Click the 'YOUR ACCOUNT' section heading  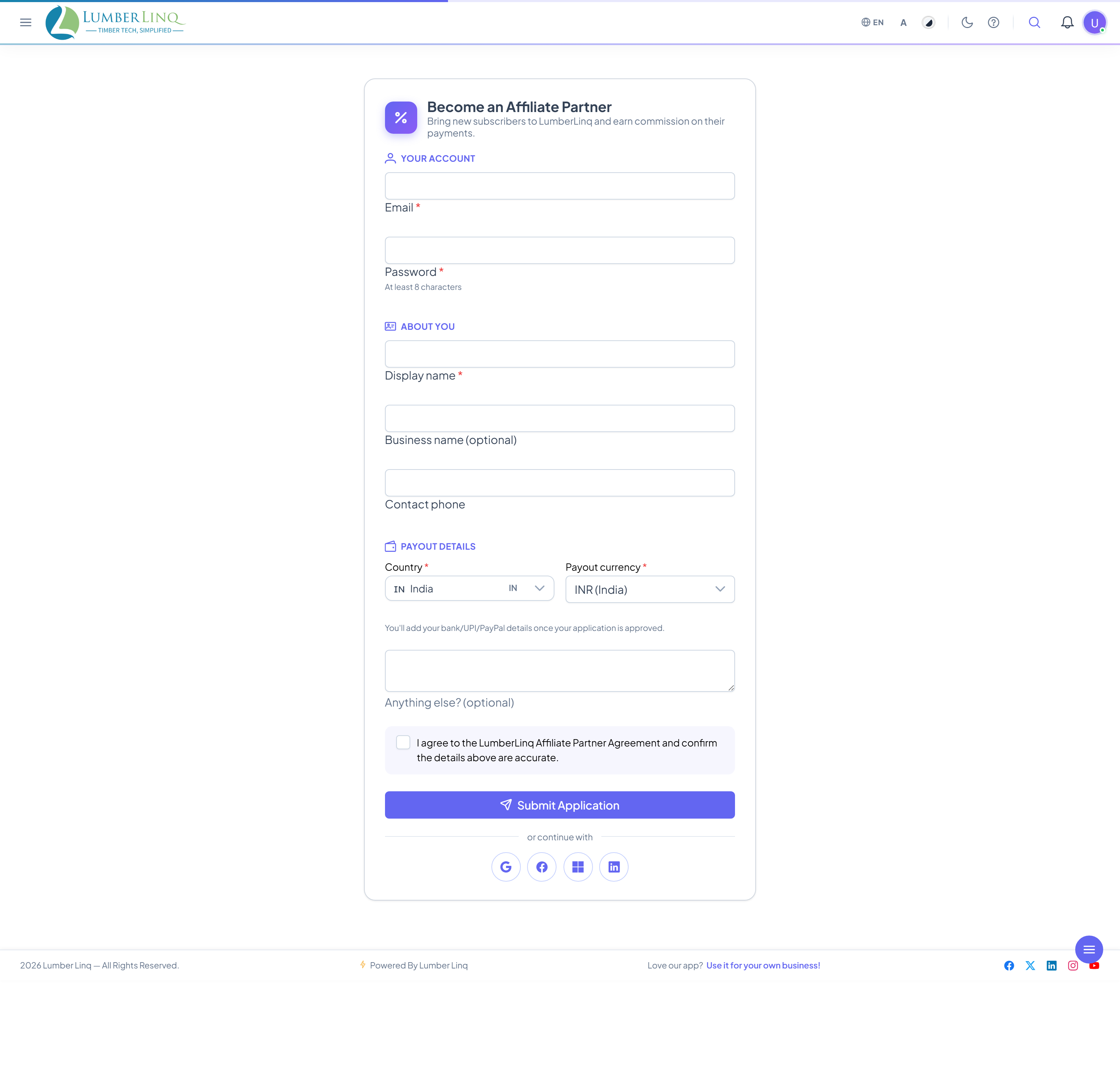[x=437, y=159]
